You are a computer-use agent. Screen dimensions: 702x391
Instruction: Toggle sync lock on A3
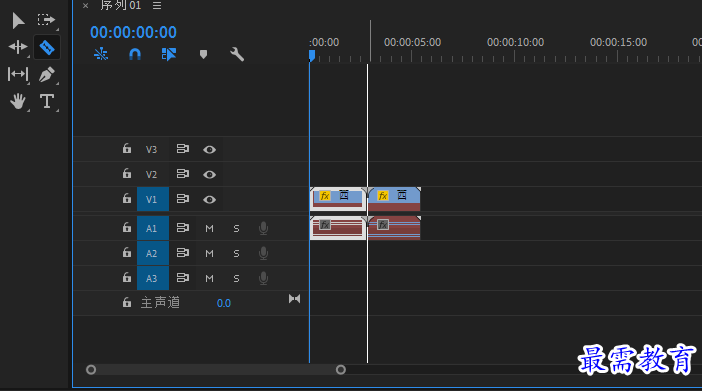coord(182,278)
